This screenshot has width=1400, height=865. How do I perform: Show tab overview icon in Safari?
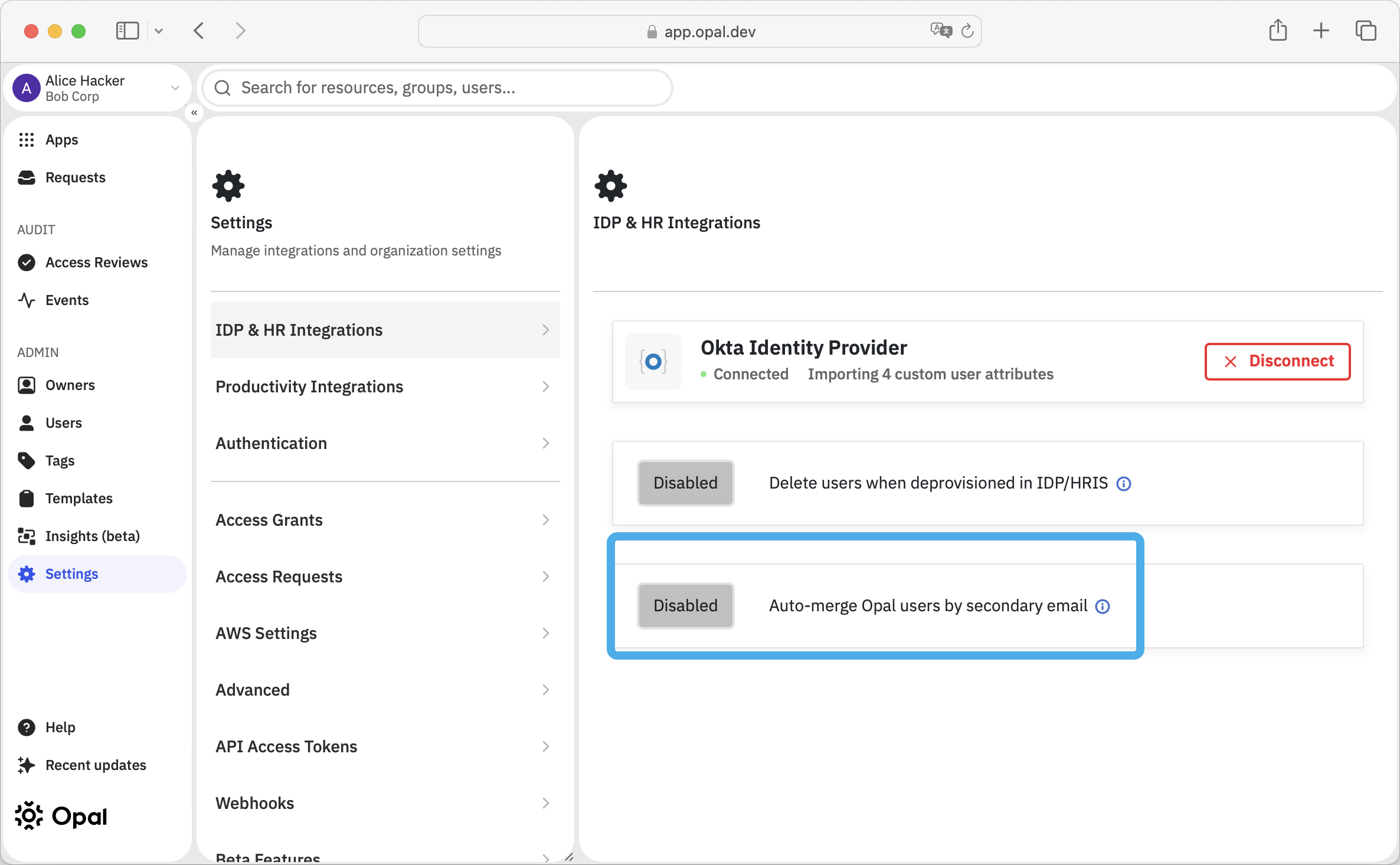coord(1366,31)
